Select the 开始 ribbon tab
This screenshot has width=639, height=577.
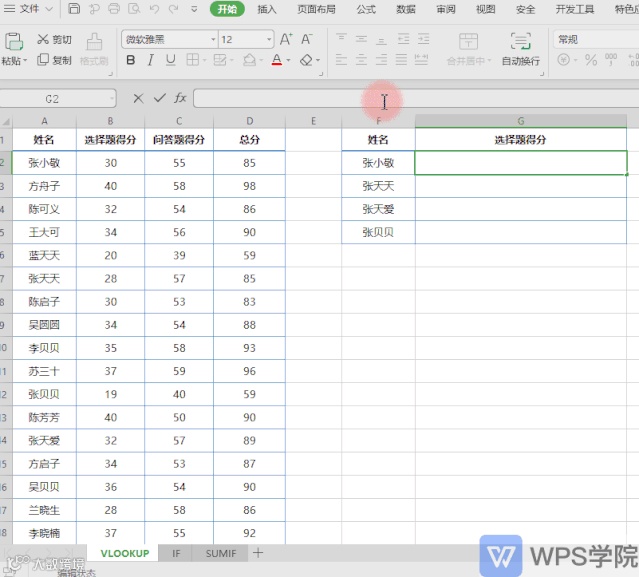[227, 9]
